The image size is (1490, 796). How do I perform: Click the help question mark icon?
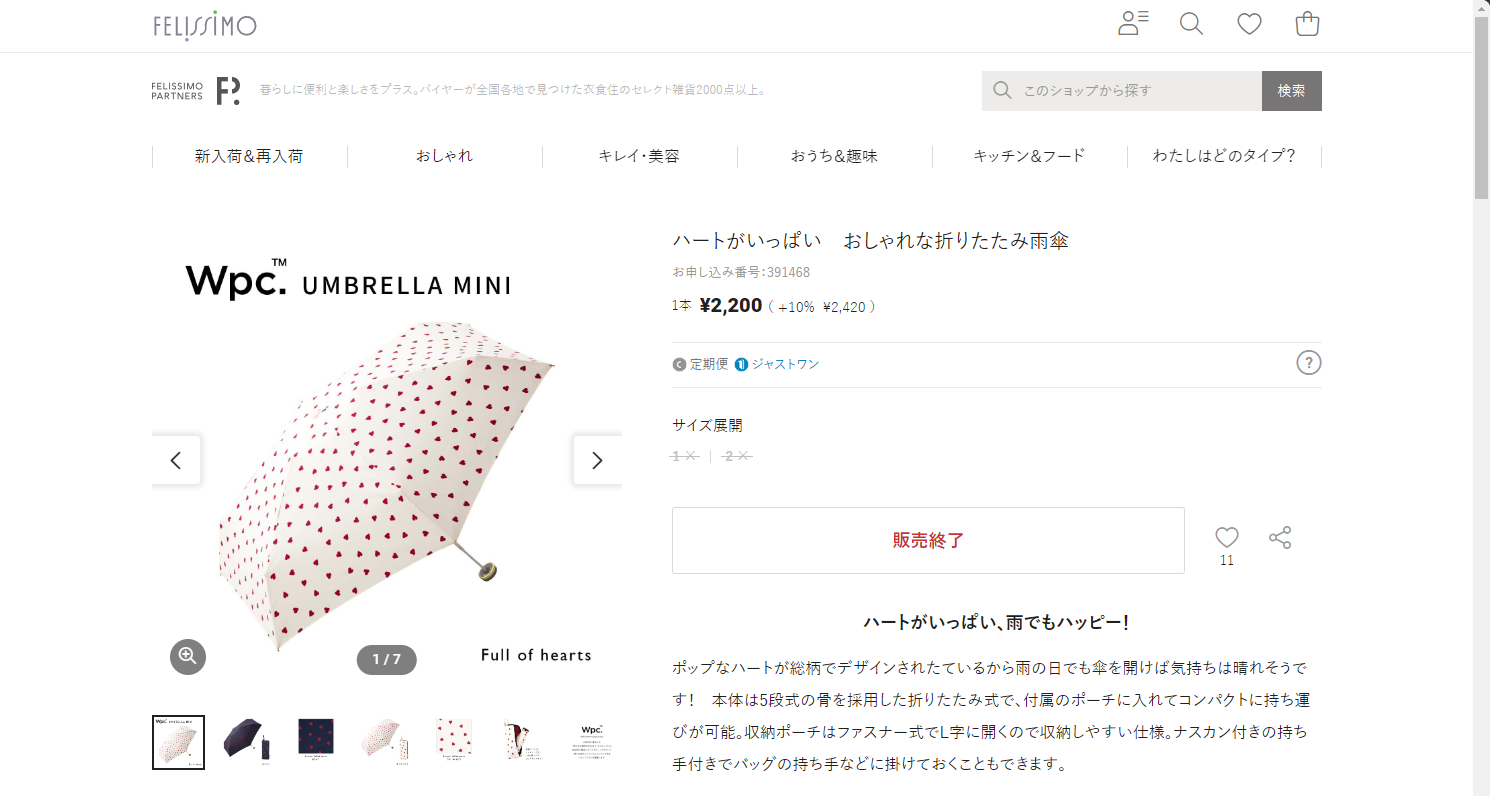(1309, 363)
